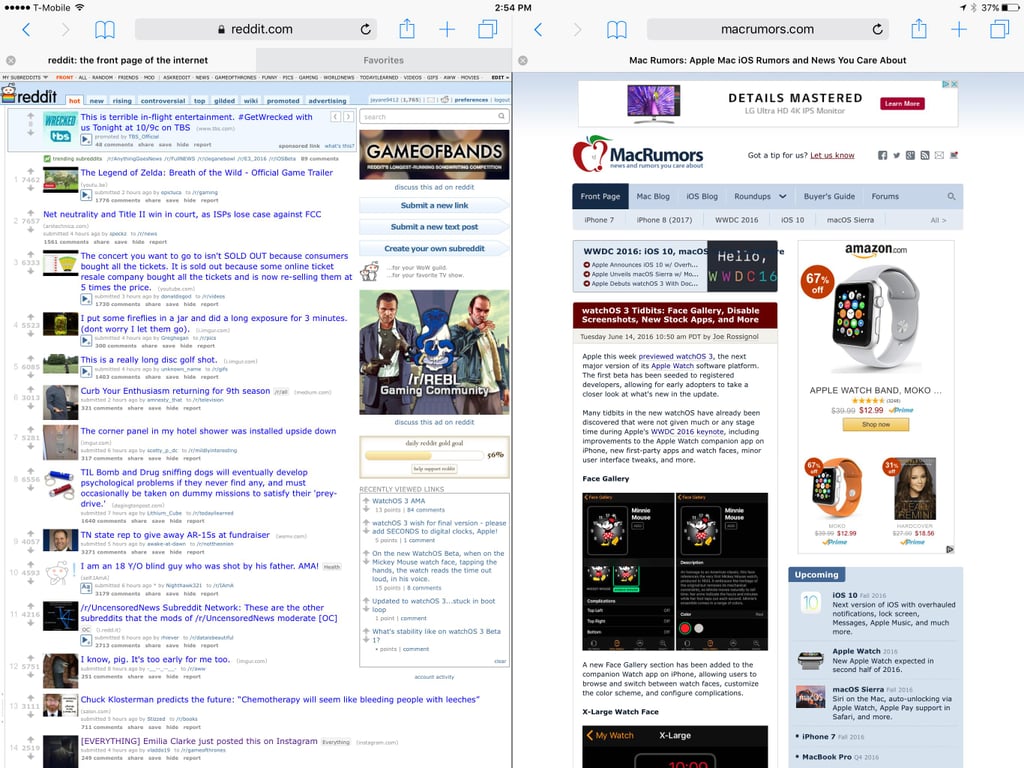Screen dimensions: 1024x768
Task: Click Submit a new text post
Action: pos(434,227)
